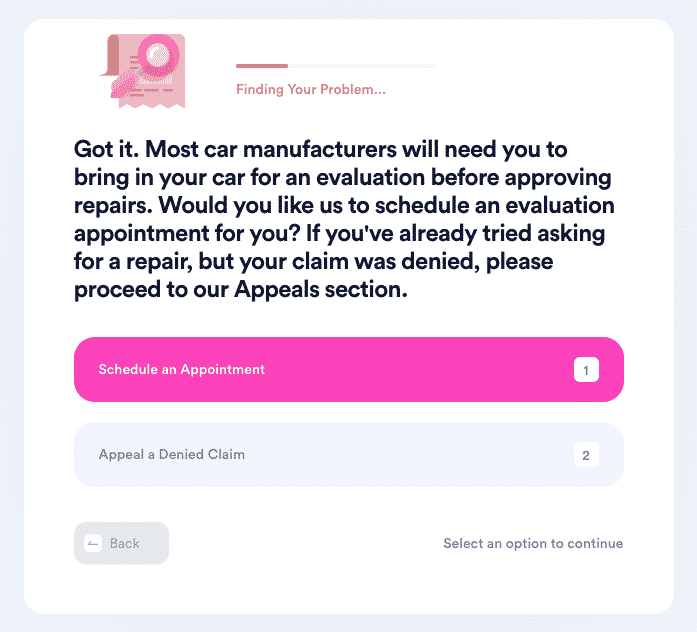Click the number 2 shortcut badge

click(586, 455)
